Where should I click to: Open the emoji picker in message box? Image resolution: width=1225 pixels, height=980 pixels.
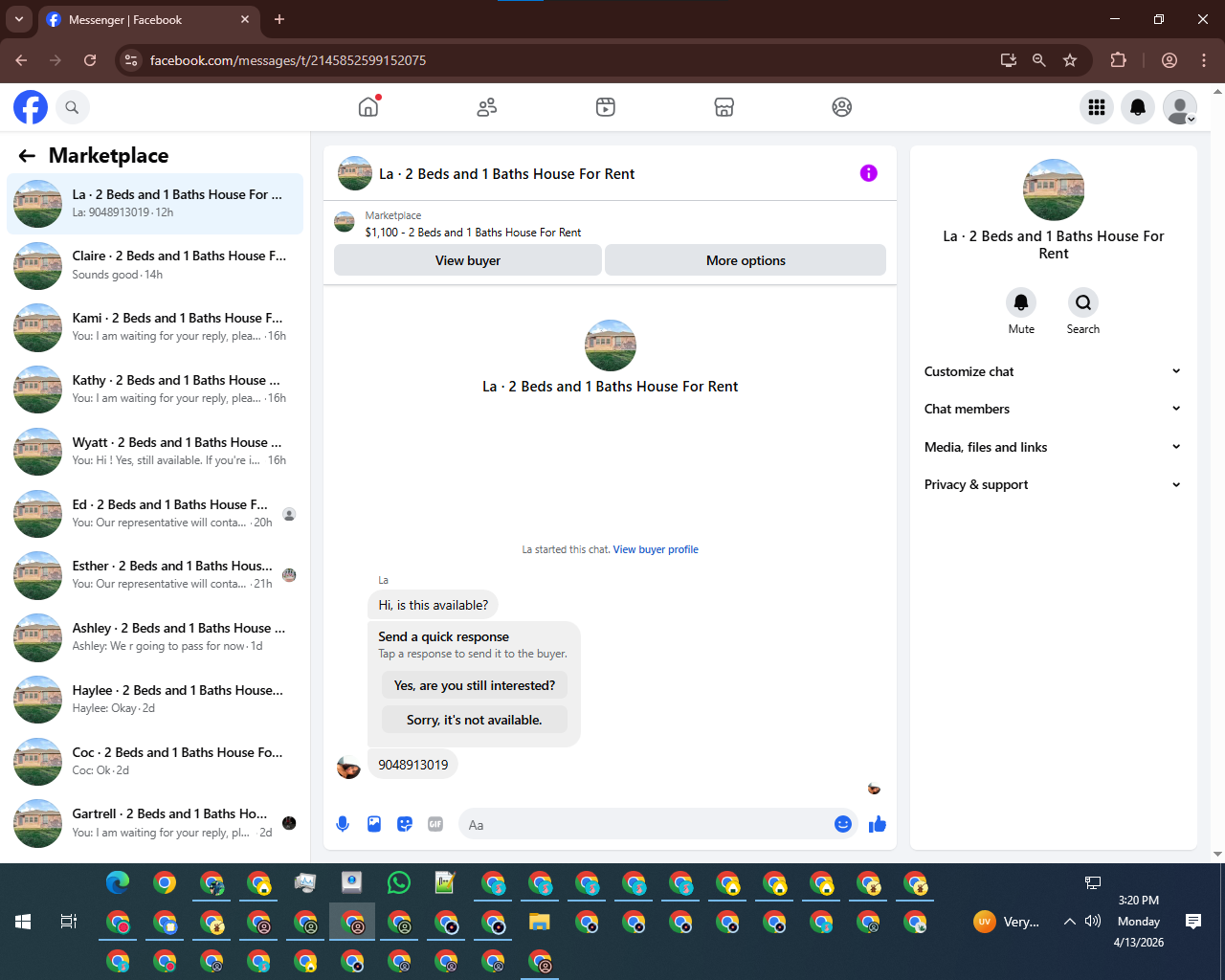click(x=843, y=824)
